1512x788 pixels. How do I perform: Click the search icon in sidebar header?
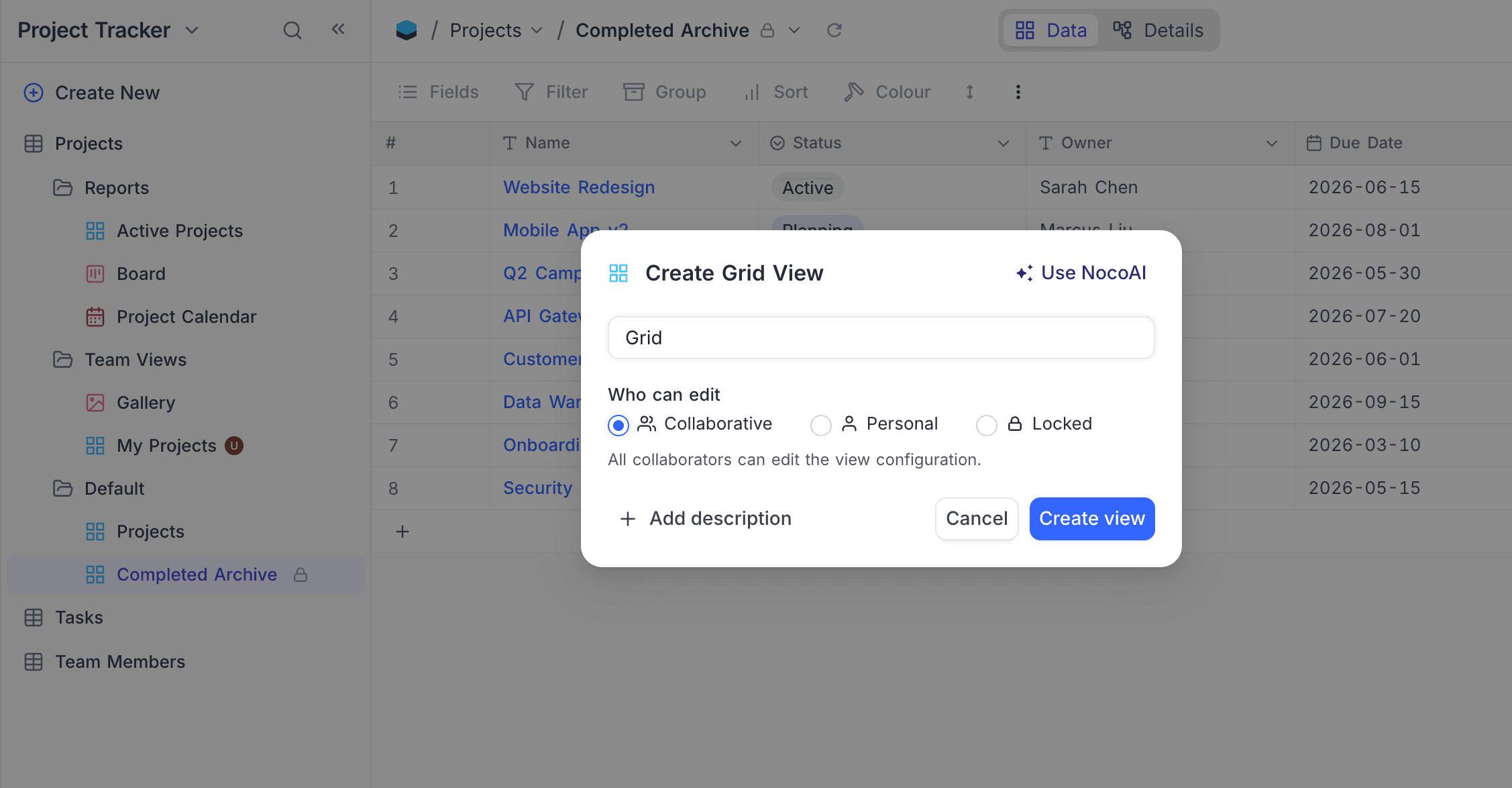point(292,30)
